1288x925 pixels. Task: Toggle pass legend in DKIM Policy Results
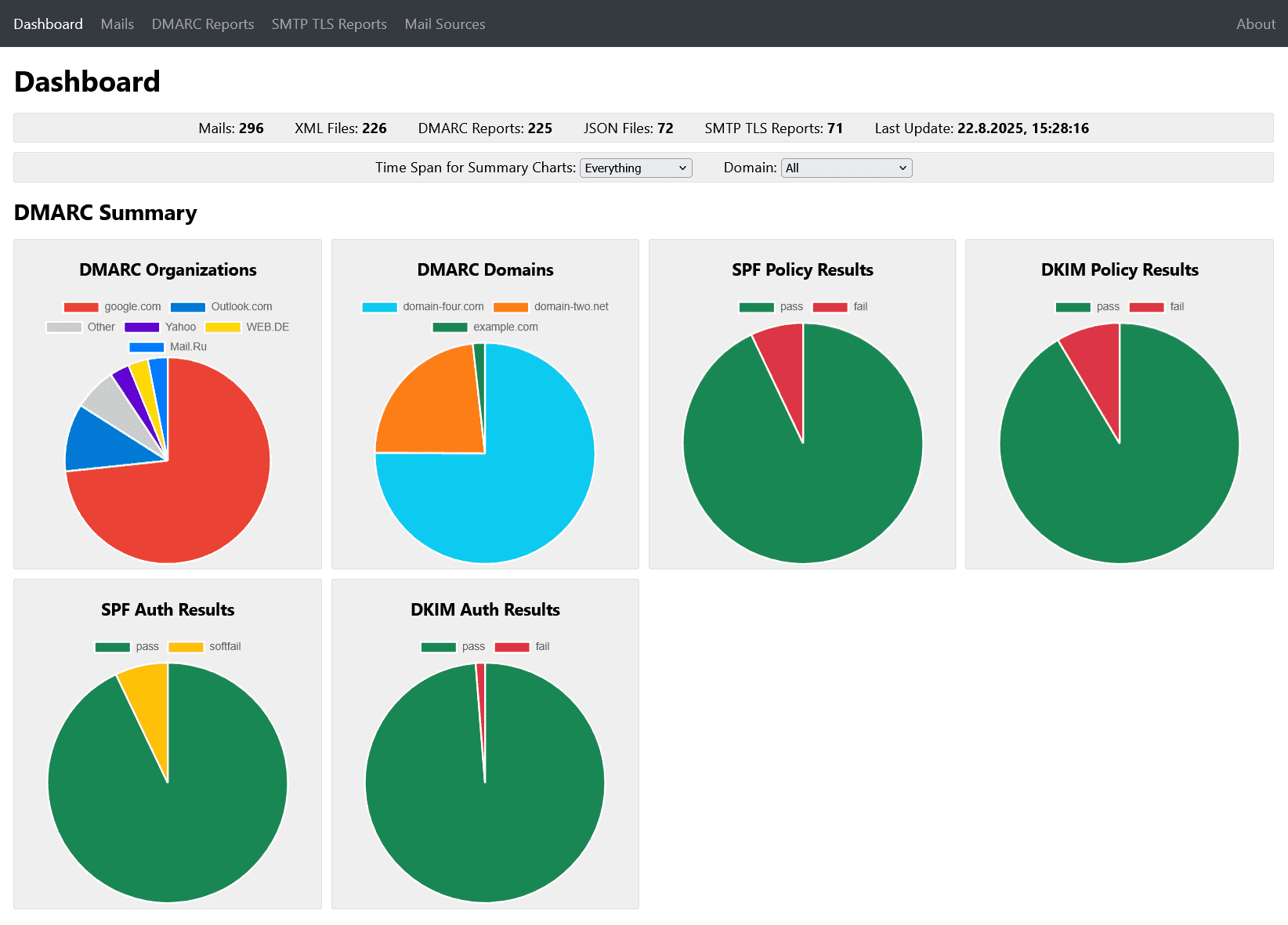[x=1087, y=307]
